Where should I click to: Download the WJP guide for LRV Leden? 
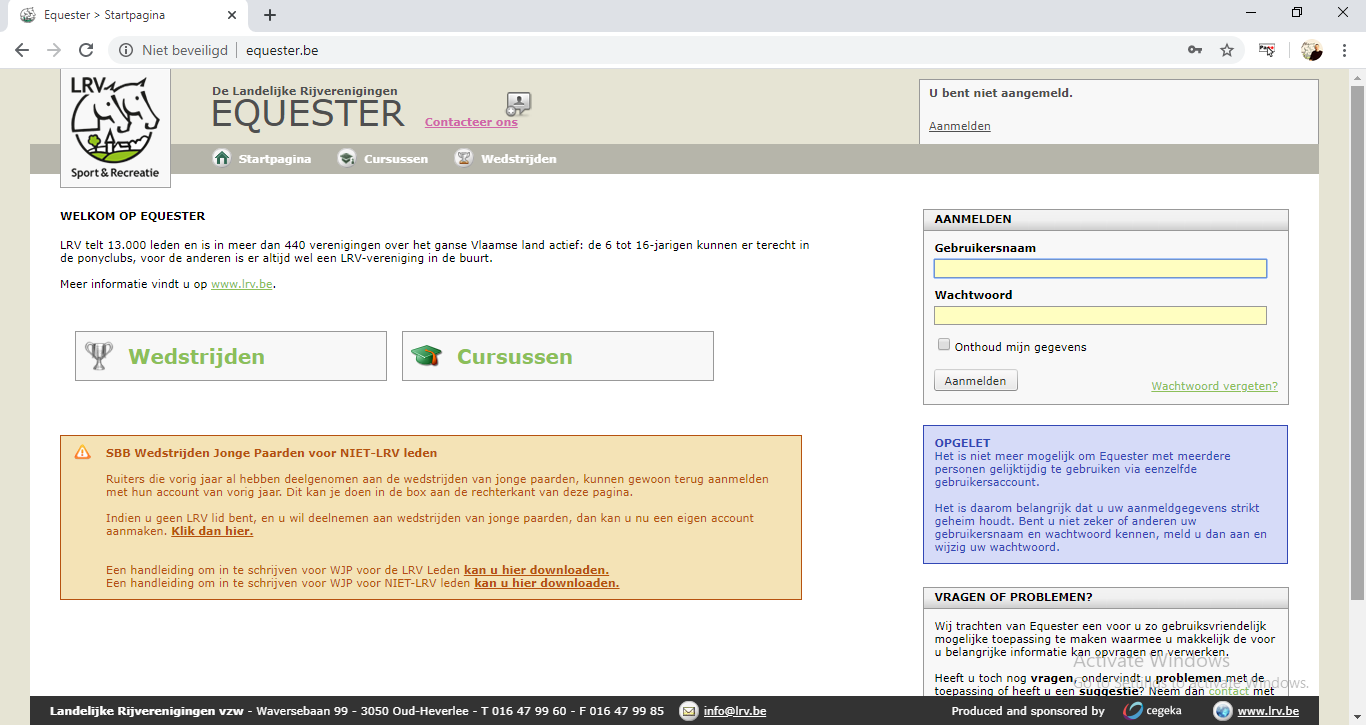(536, 570)
